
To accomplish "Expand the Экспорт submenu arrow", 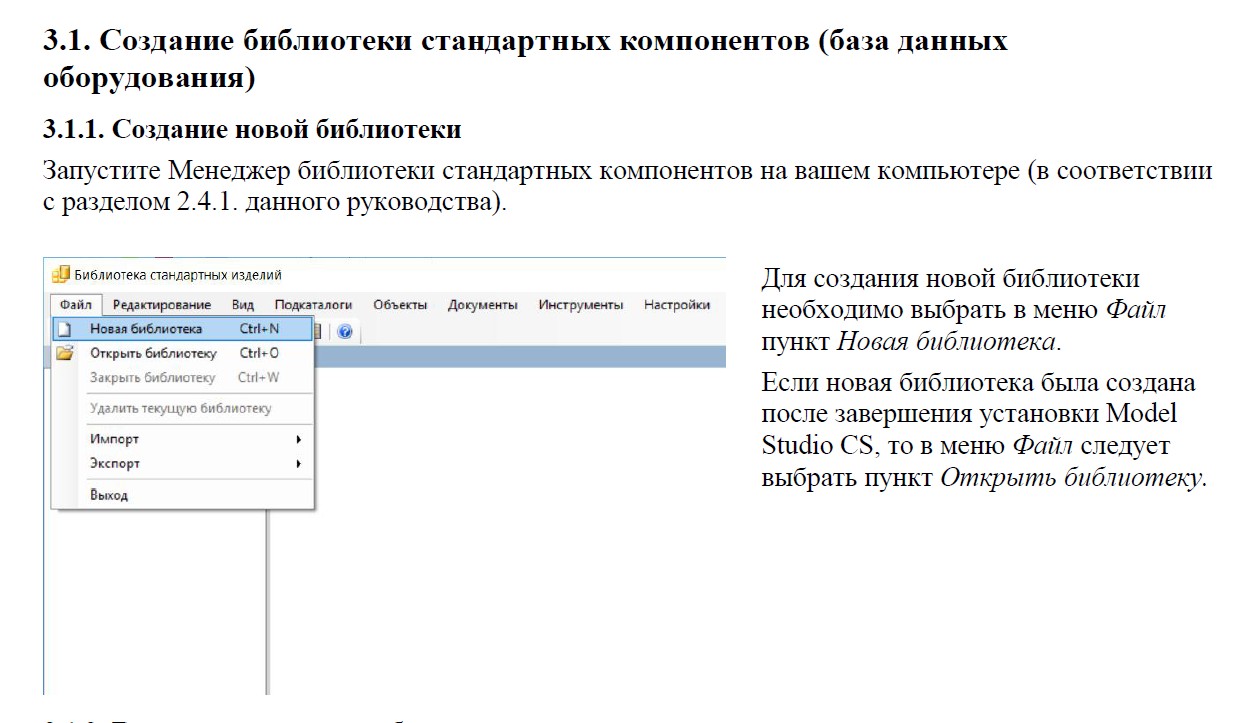I will pyautogui.click(x=298, y=464).
